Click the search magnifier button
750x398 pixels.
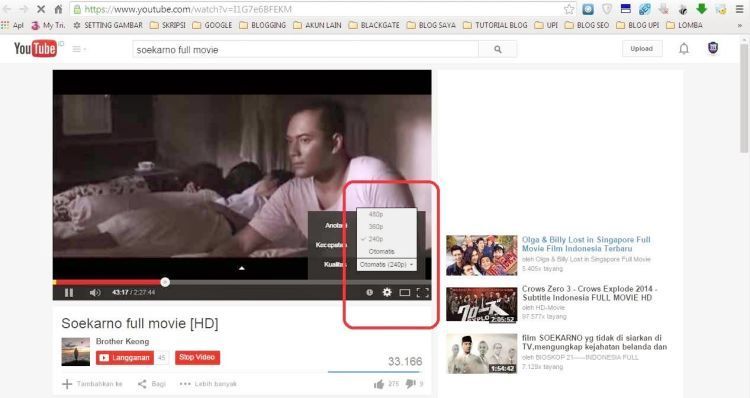[x=498, y=49]
